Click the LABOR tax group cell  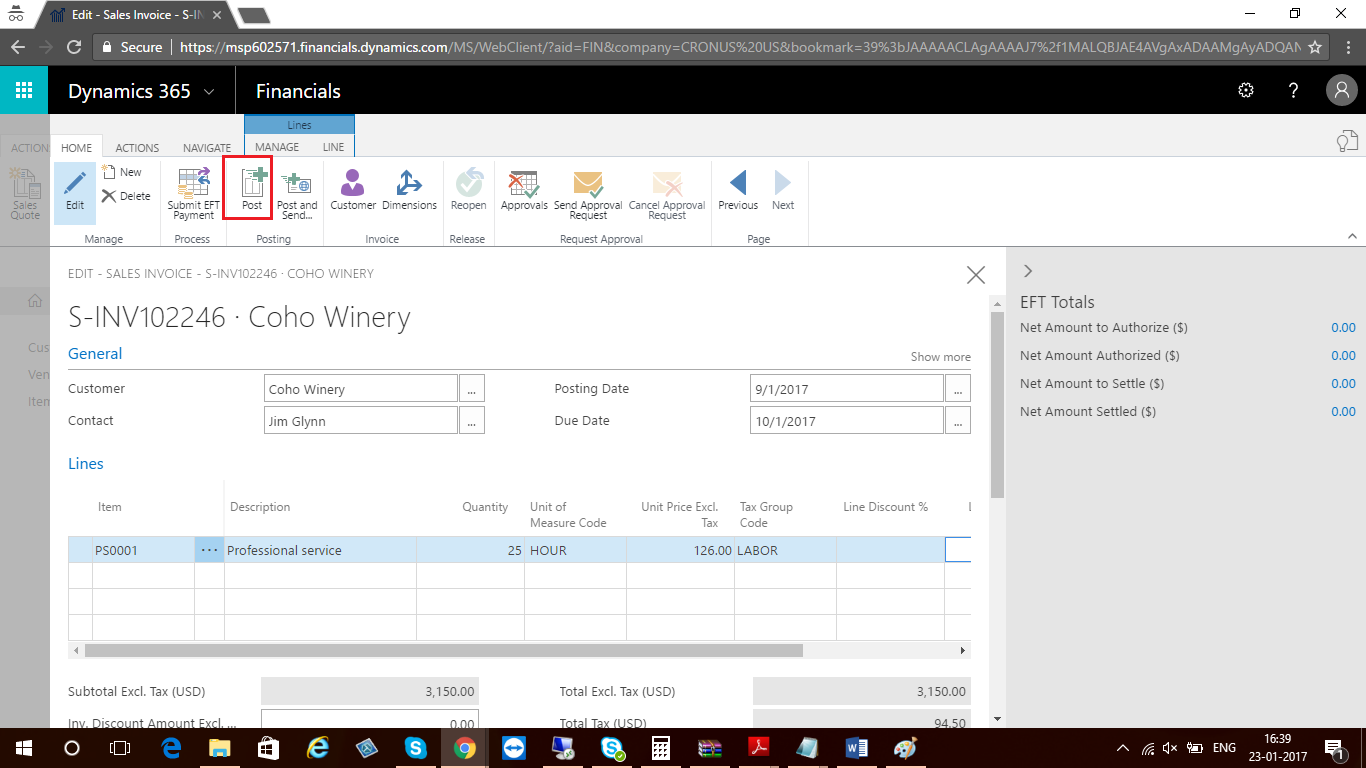point(786,550)
